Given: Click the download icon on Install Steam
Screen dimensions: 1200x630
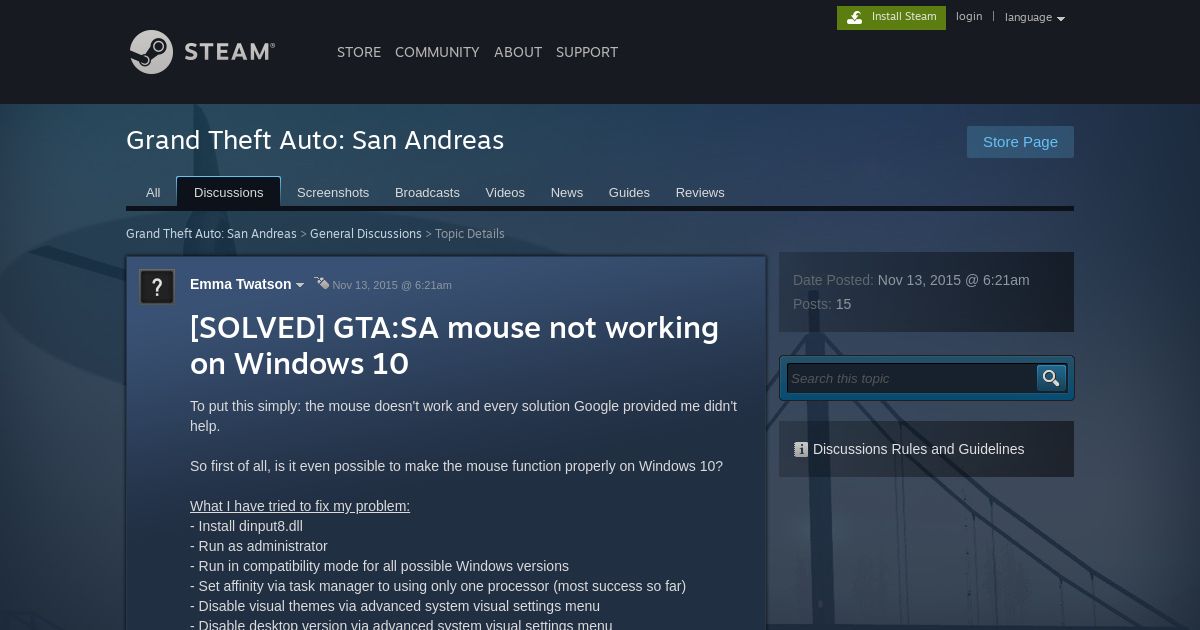Looking at the screenshot, I should [854, 17].
